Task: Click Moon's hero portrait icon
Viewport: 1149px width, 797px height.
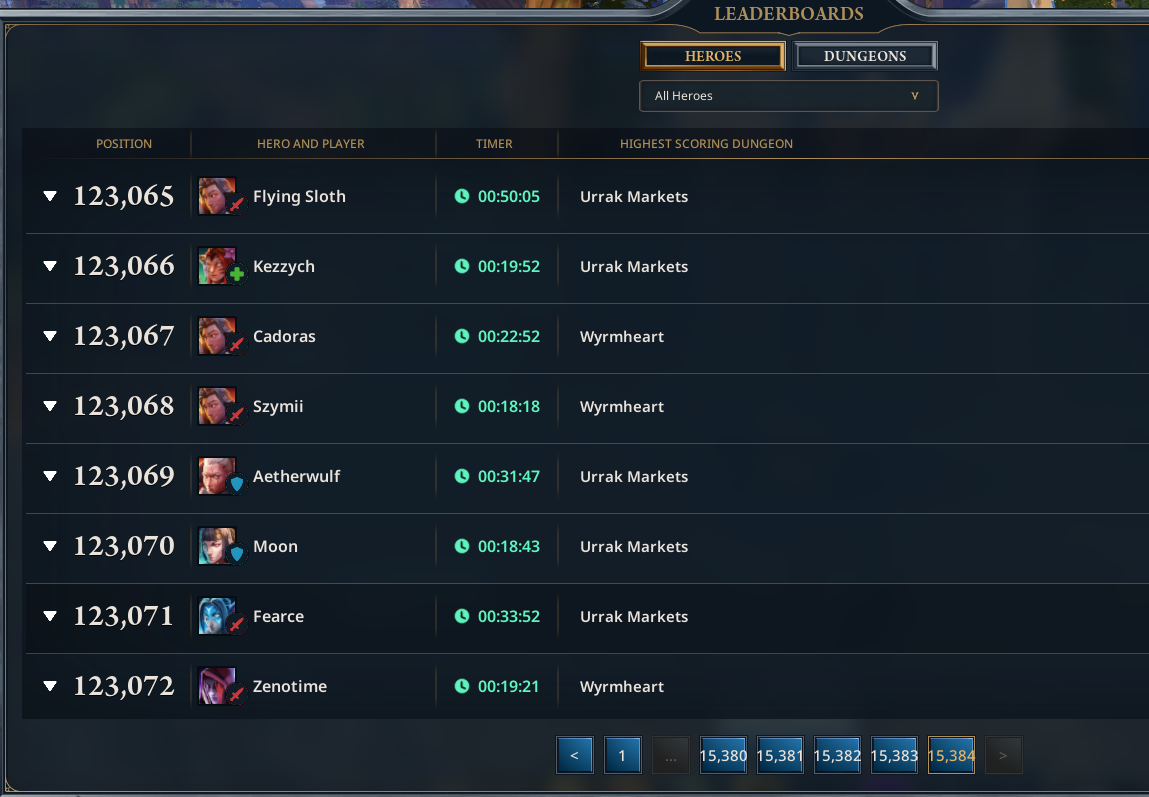Action: point(218,546)
